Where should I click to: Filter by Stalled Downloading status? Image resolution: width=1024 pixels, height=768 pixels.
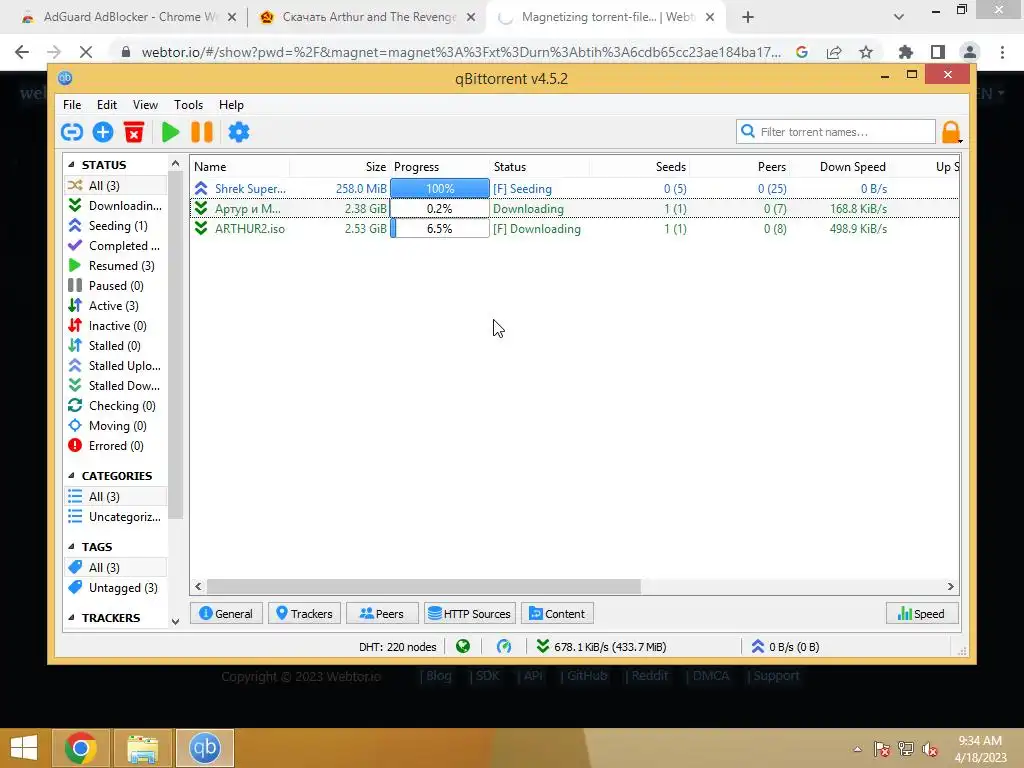click(x=115, y=386)
